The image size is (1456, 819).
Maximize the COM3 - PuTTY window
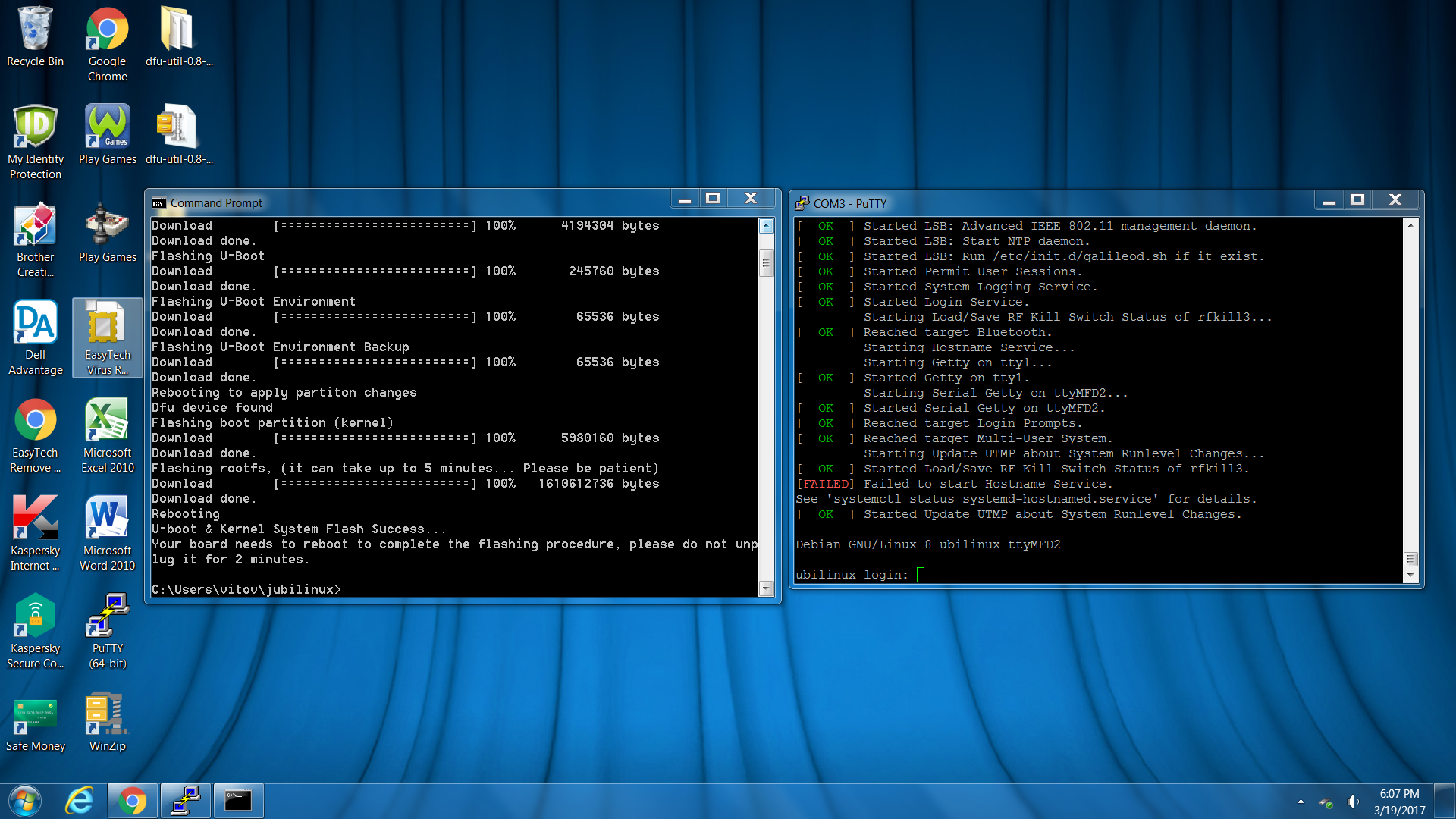point(1357,200)
